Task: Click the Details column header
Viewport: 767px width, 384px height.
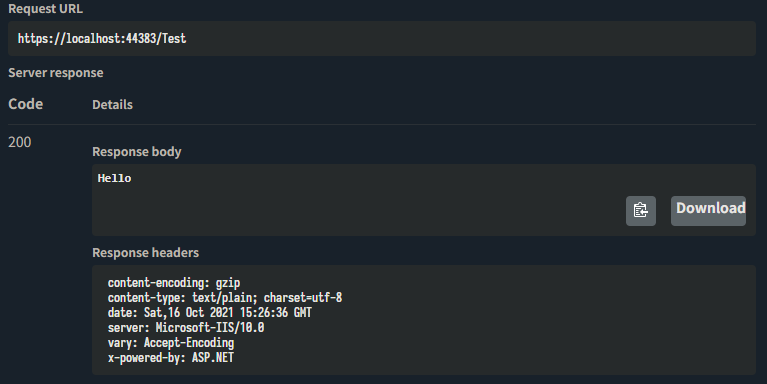Action: [113, 104]
